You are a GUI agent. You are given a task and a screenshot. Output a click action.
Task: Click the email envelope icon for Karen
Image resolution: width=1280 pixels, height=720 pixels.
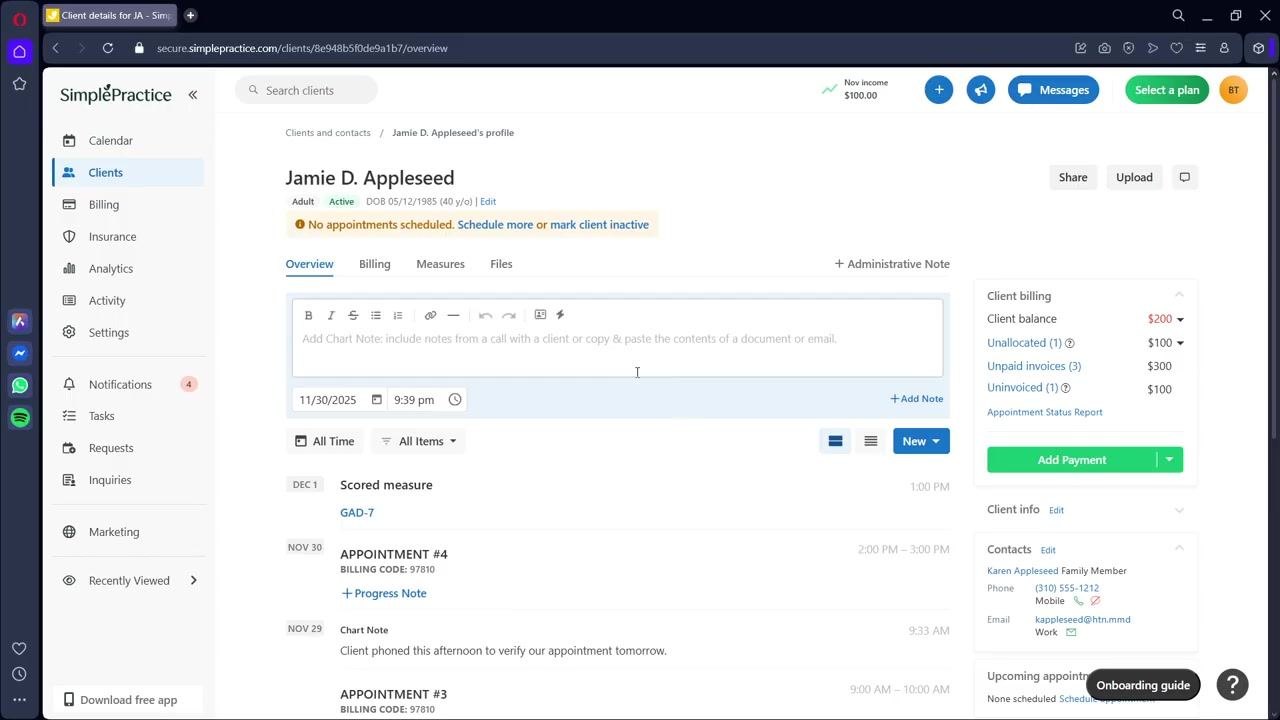coord(1071,633)
